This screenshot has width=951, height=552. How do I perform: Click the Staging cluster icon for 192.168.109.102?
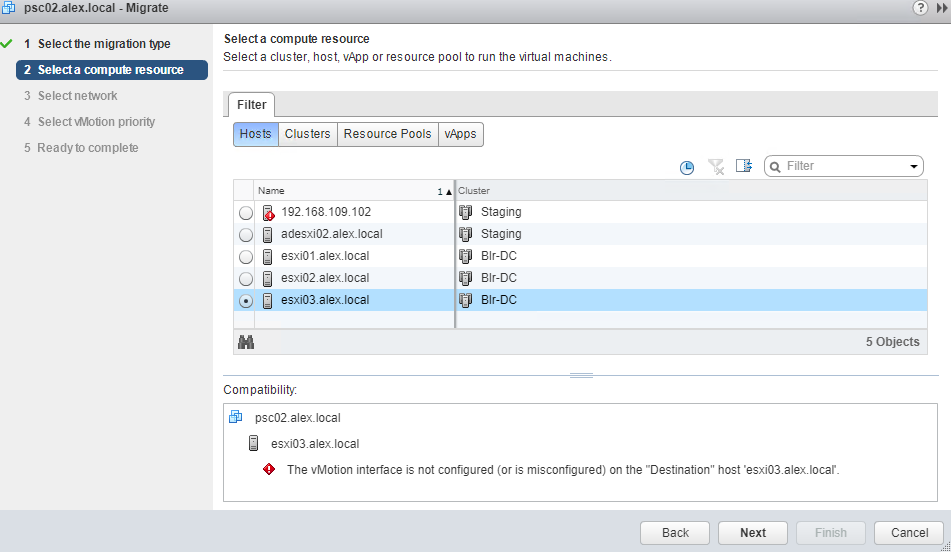[466, 212]
